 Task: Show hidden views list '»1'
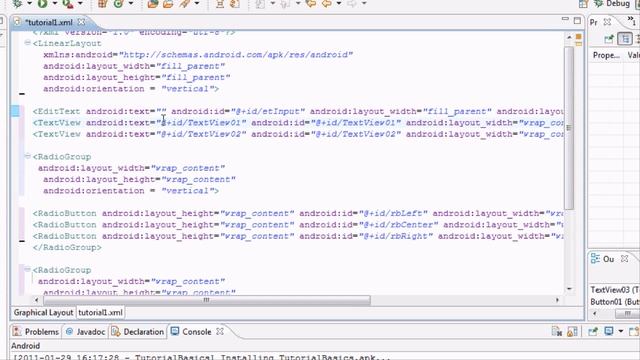pyautogui.click(x=632, y=21)
